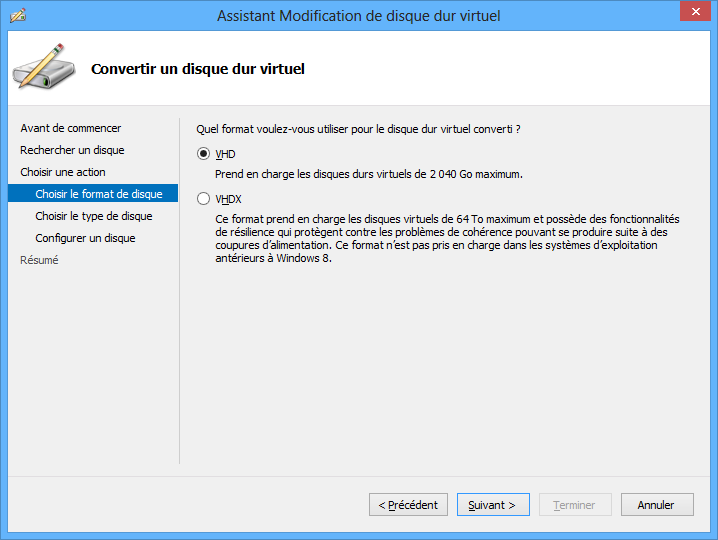The image size is (718, 540).
Task: Select "Choisir une action" in the sidebar
Action: coord(63,172)
